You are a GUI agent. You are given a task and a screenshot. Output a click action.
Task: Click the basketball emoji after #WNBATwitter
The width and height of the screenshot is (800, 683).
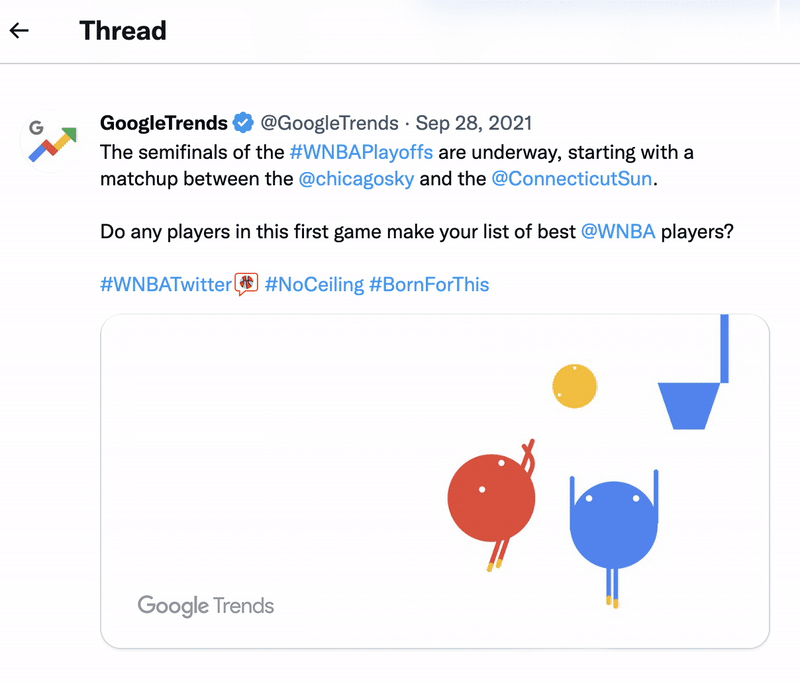pyautogui.click(x=246, y=284)
